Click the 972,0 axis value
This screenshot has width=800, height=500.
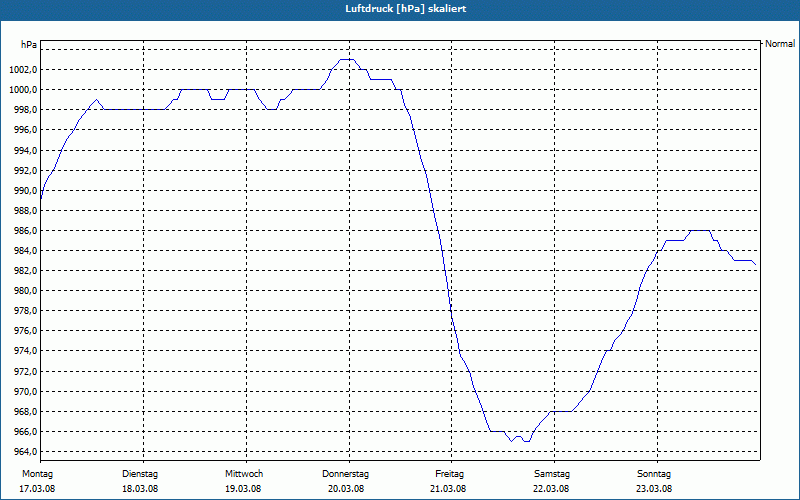click(x=25, y=371)
